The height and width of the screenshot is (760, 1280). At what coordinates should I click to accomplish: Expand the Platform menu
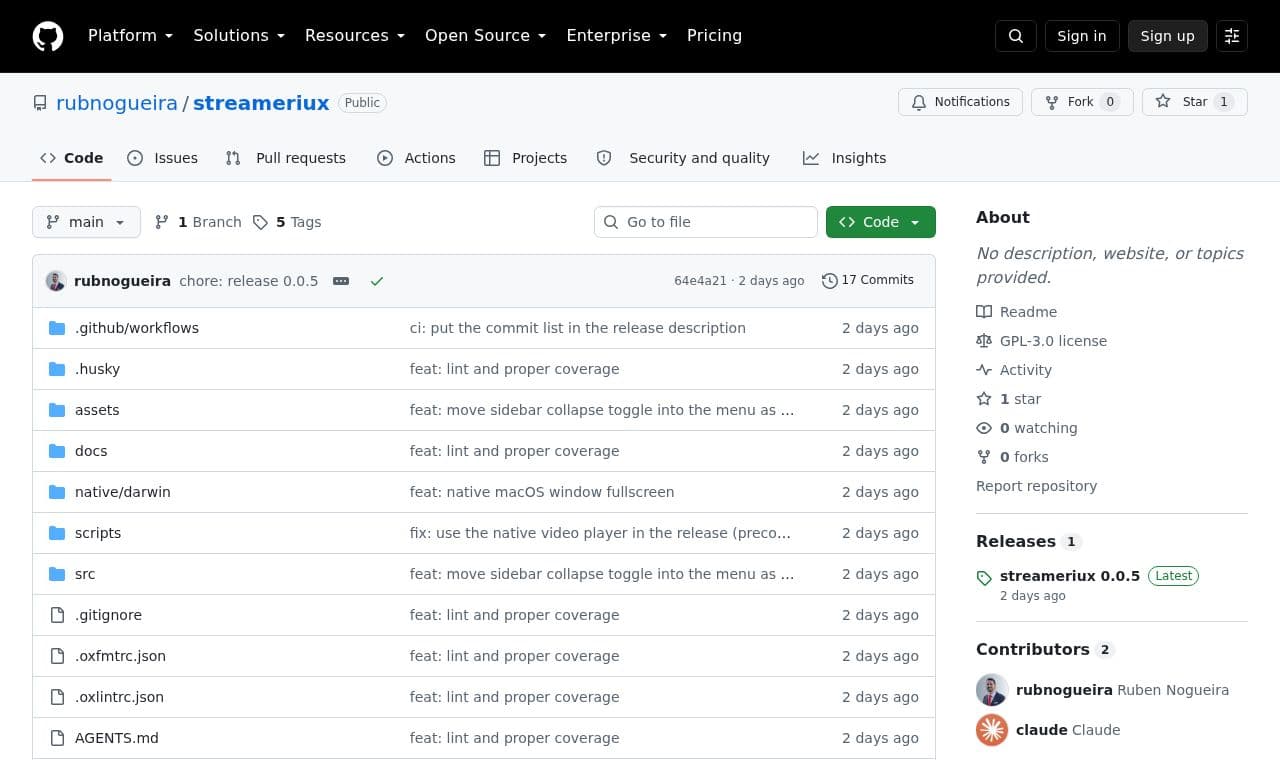pyautogui.click(x=131, y=36)
